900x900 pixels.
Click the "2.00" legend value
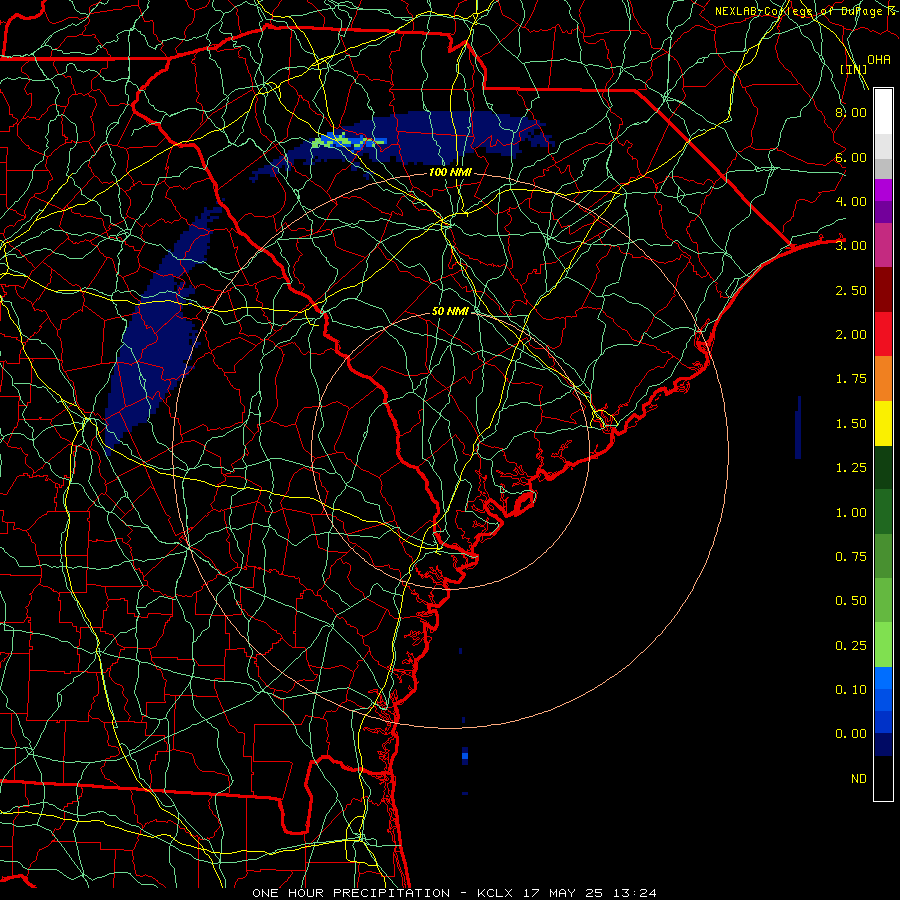coord(851,335)
